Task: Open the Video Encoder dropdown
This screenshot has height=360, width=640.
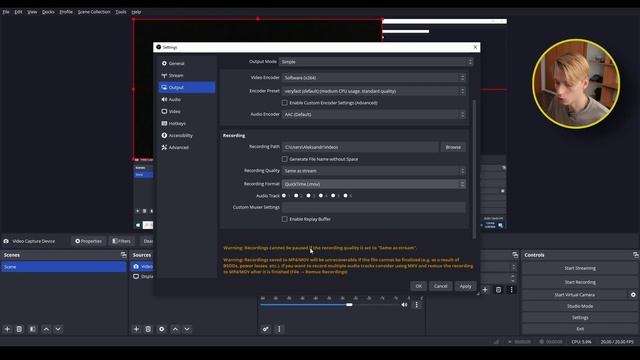Action: (373, 78)
